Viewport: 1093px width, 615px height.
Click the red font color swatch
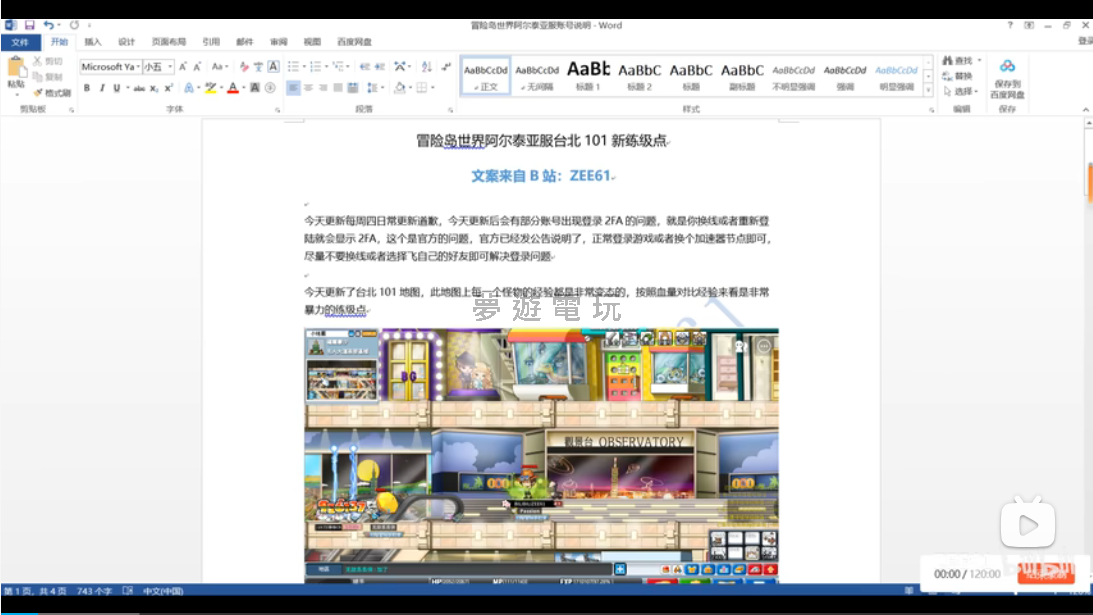(232, 88)
